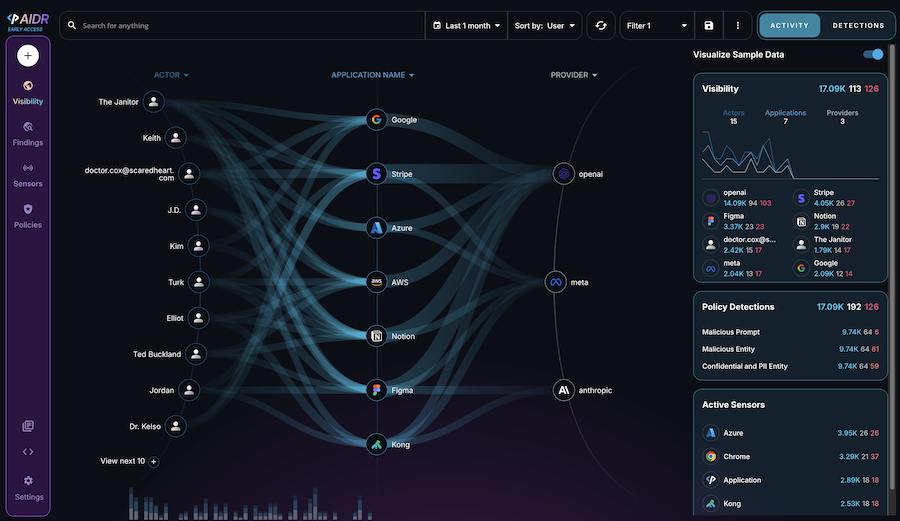This screenshot has width=900, height=521.
Task: Open the three-dot more options menu
Action: point(738,26)
